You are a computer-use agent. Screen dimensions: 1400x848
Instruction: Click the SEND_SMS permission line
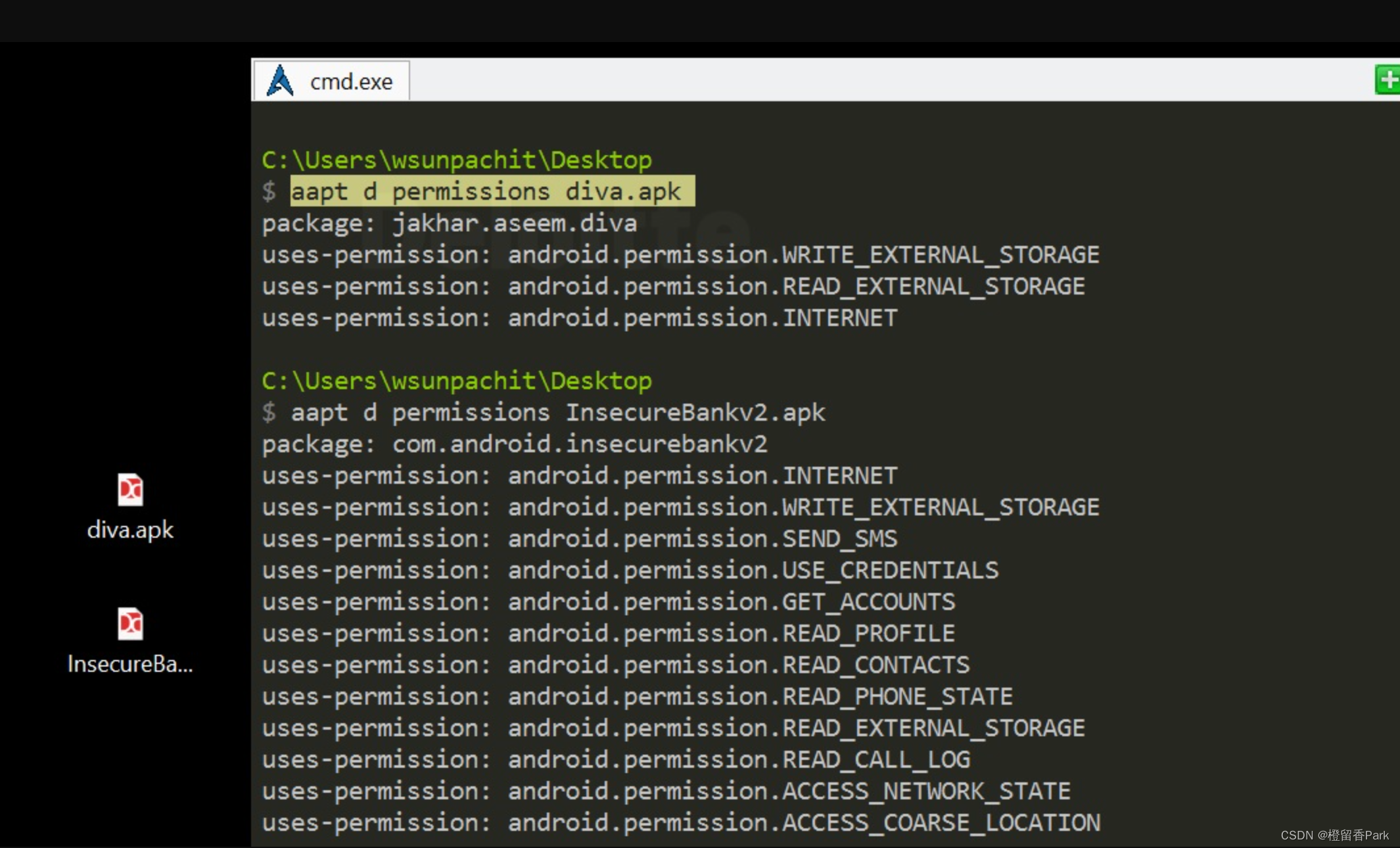(580, 538)
